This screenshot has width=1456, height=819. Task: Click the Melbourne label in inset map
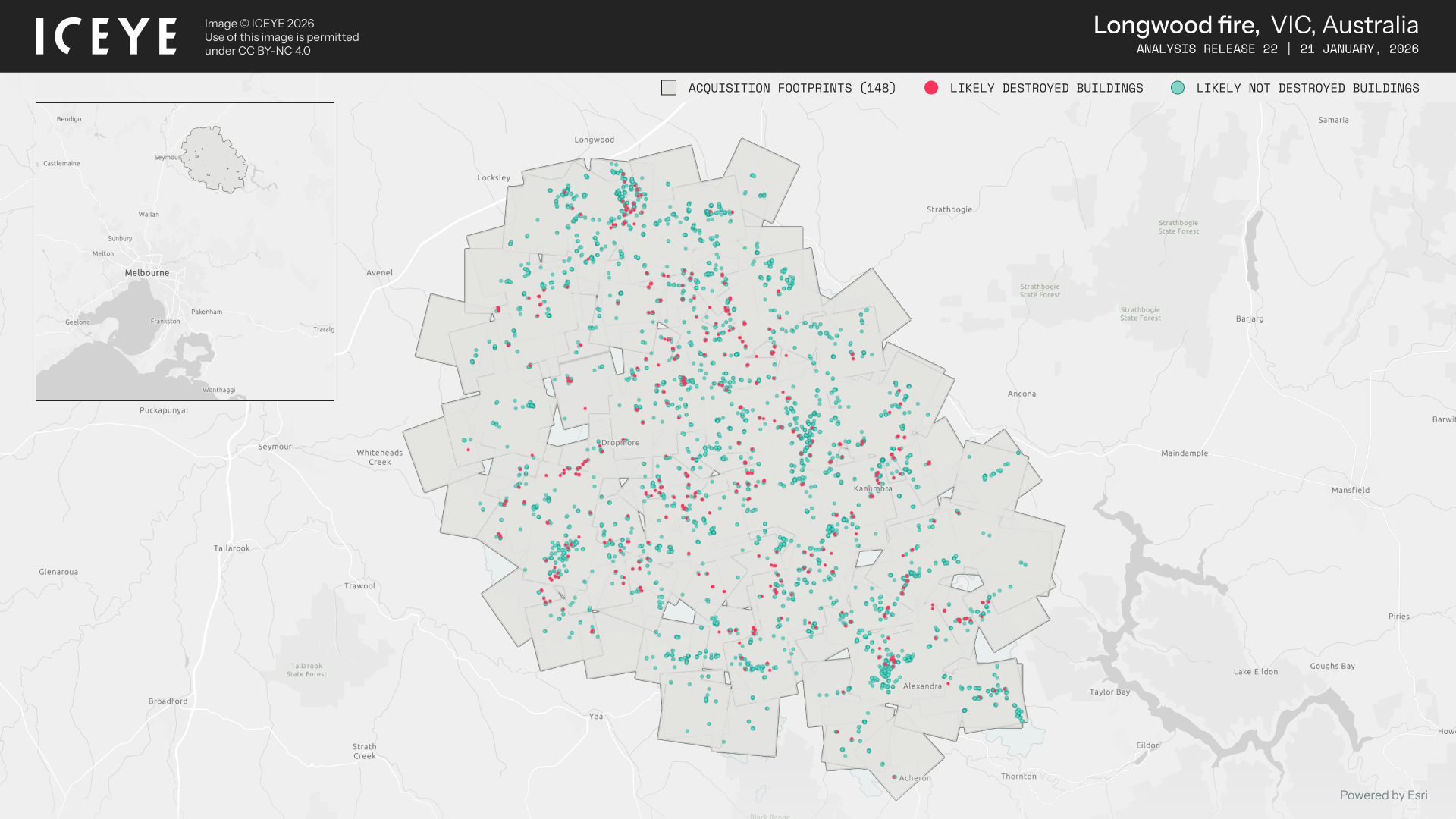[147, 273]
